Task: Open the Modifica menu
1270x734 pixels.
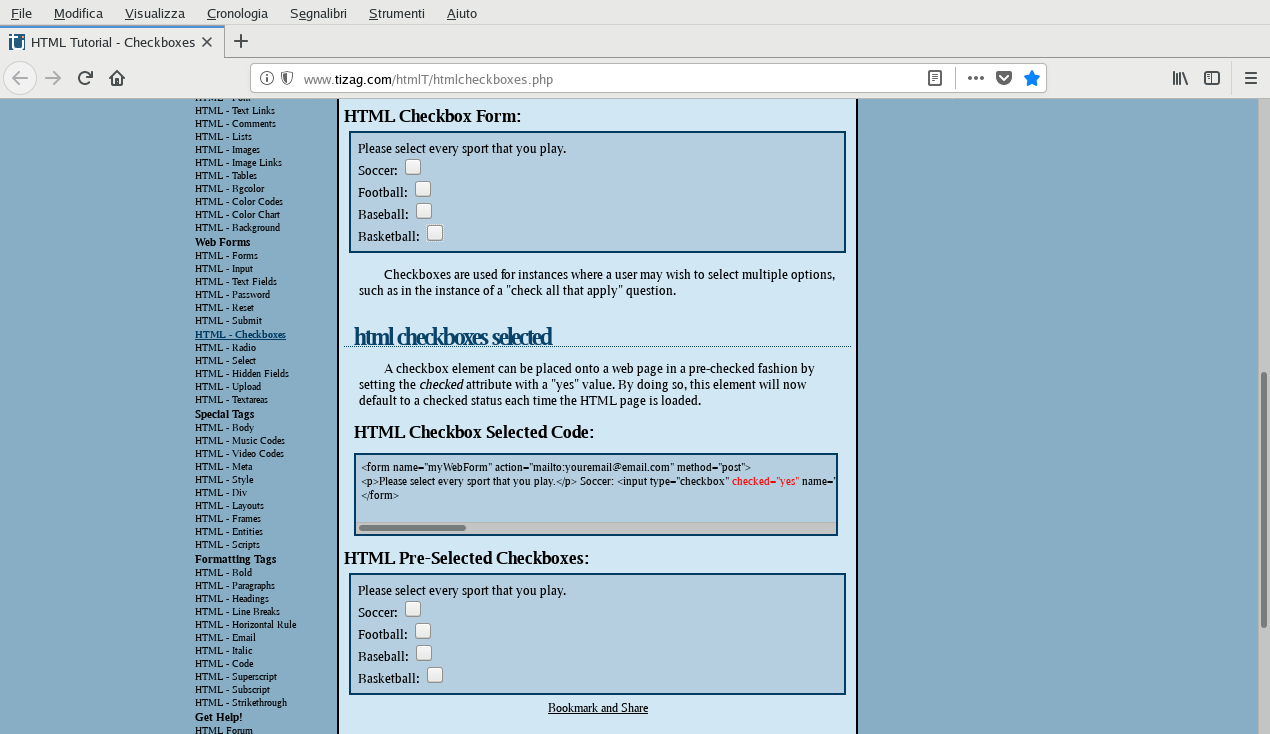Action: pyautogui.click(x=78, y=13)
